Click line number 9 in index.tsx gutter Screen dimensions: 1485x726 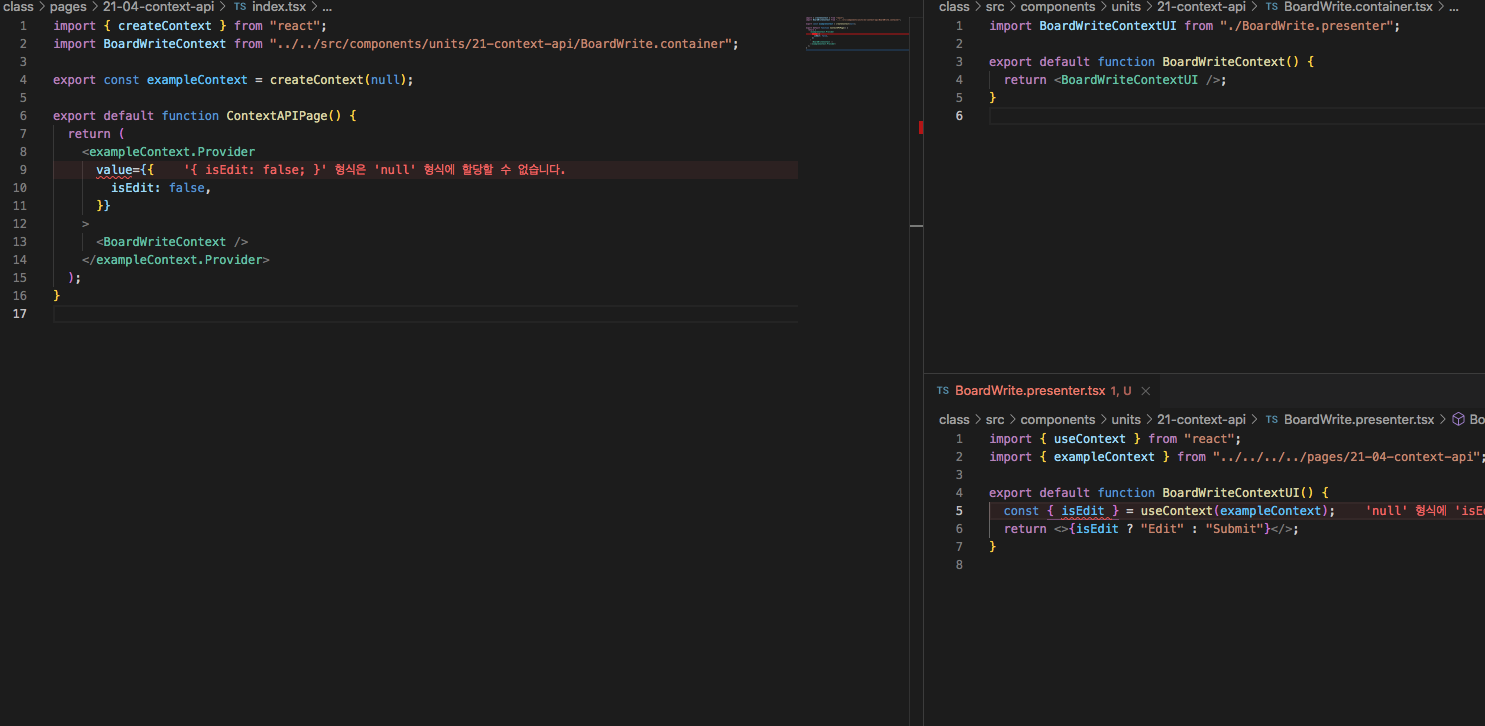(22, 170)
